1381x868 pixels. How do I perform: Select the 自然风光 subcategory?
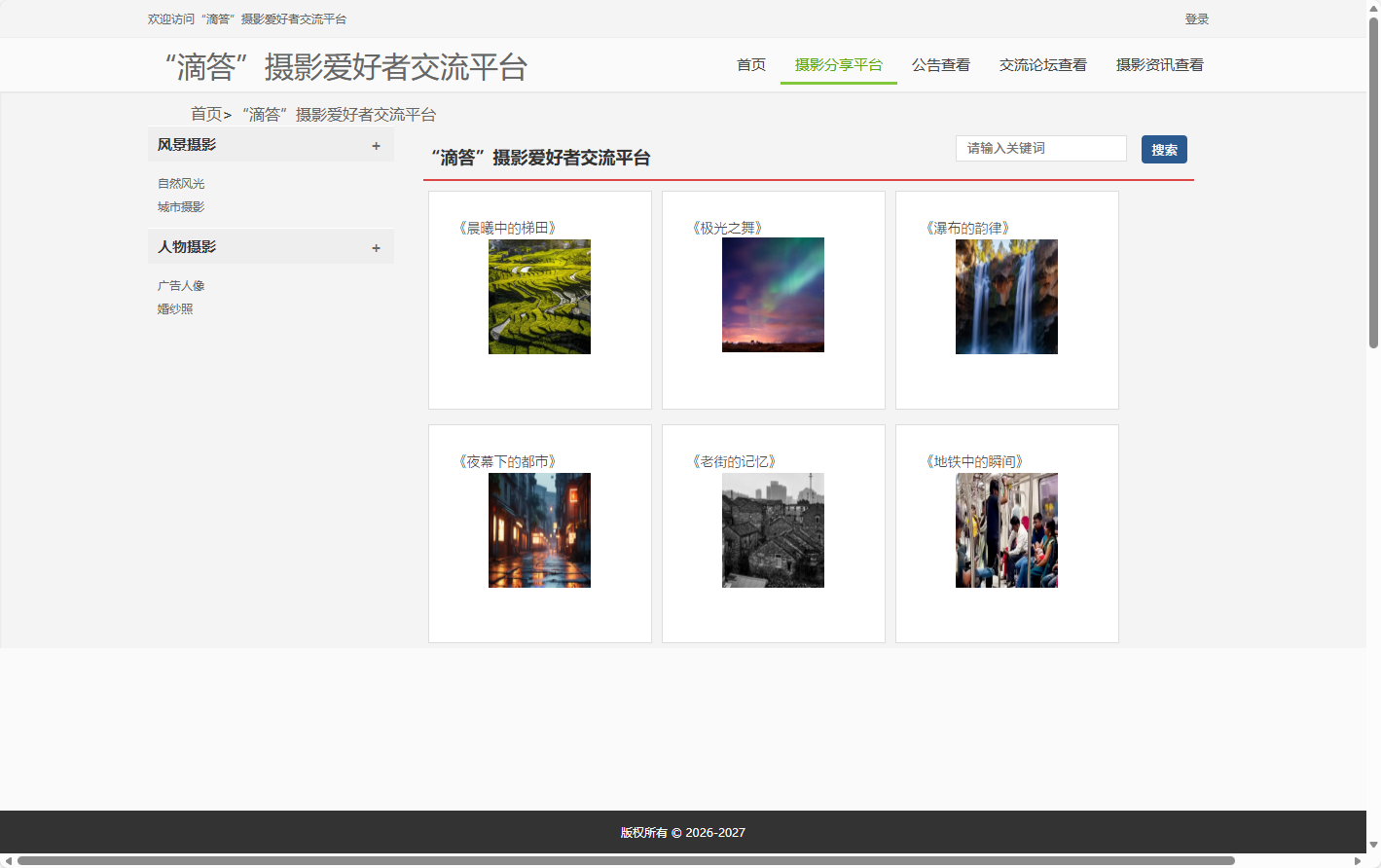tap(179, 183)
